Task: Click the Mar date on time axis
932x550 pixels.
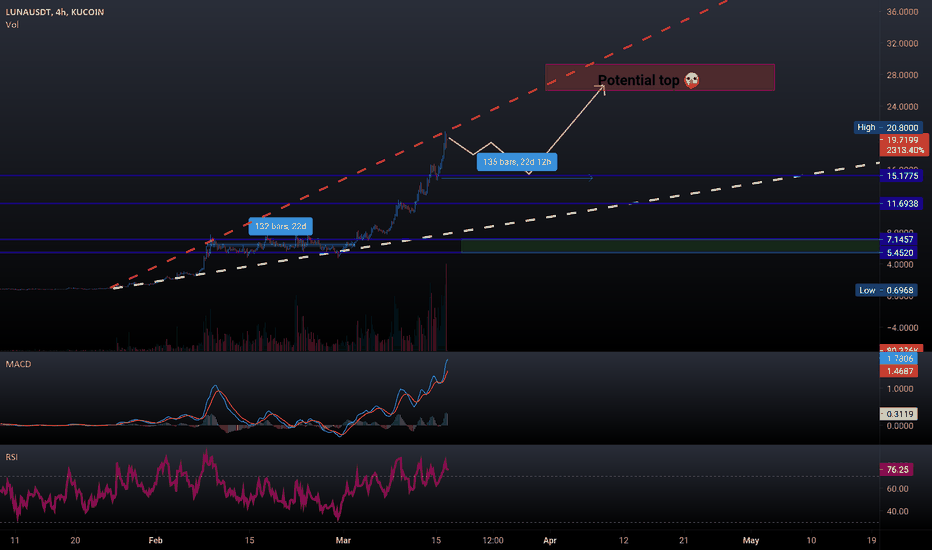Action: (x=343, y=540)
